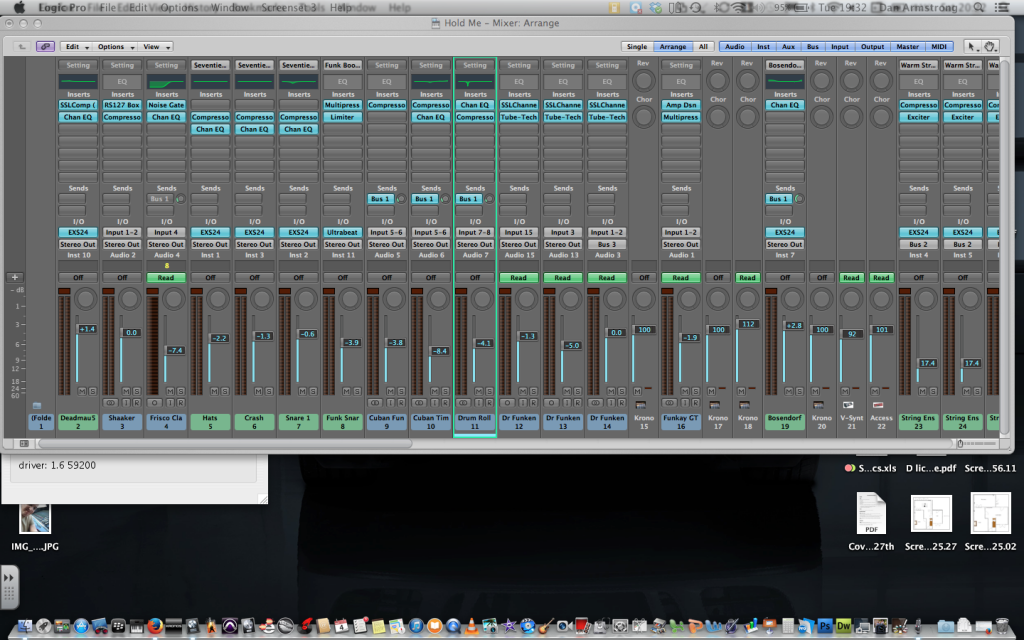Toggle record enable on Drum Roll channel
The image size is (1024, 640).
[x=489, y=403]
